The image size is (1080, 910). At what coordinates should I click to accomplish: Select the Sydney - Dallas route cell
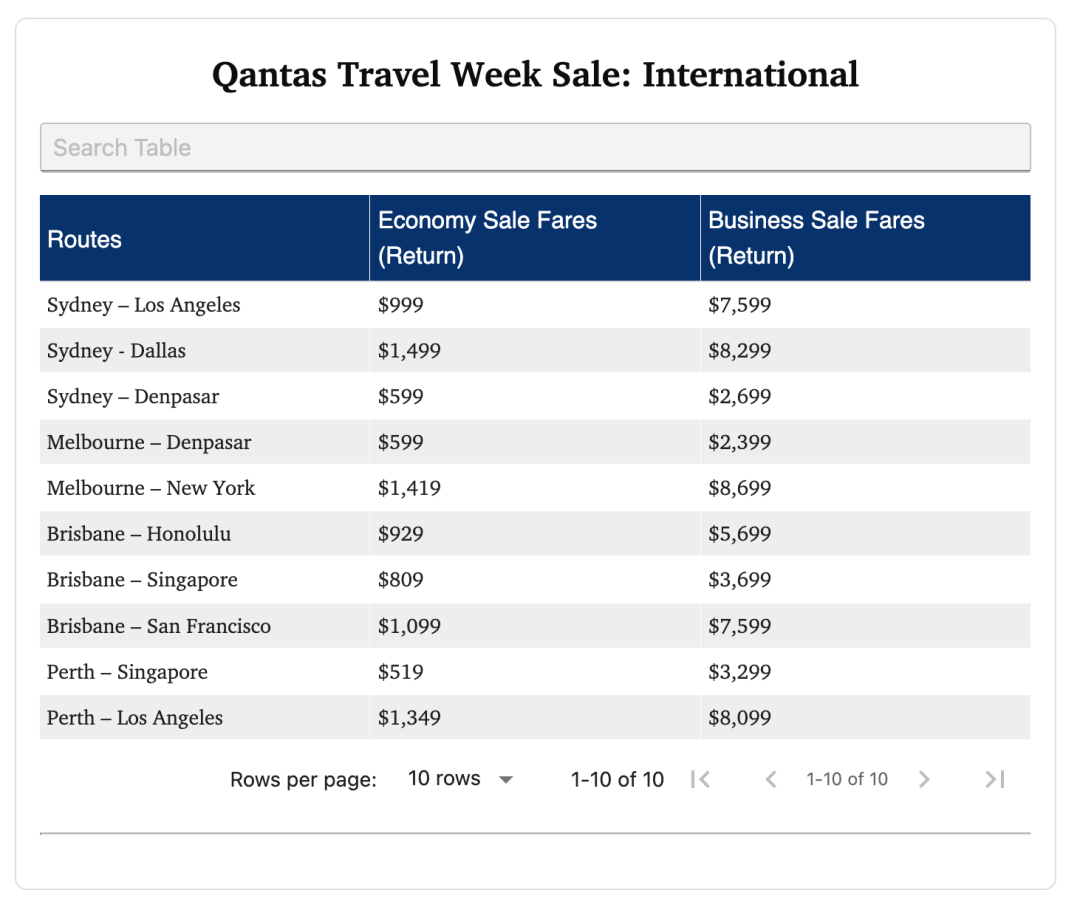click(x=116, y=351)
